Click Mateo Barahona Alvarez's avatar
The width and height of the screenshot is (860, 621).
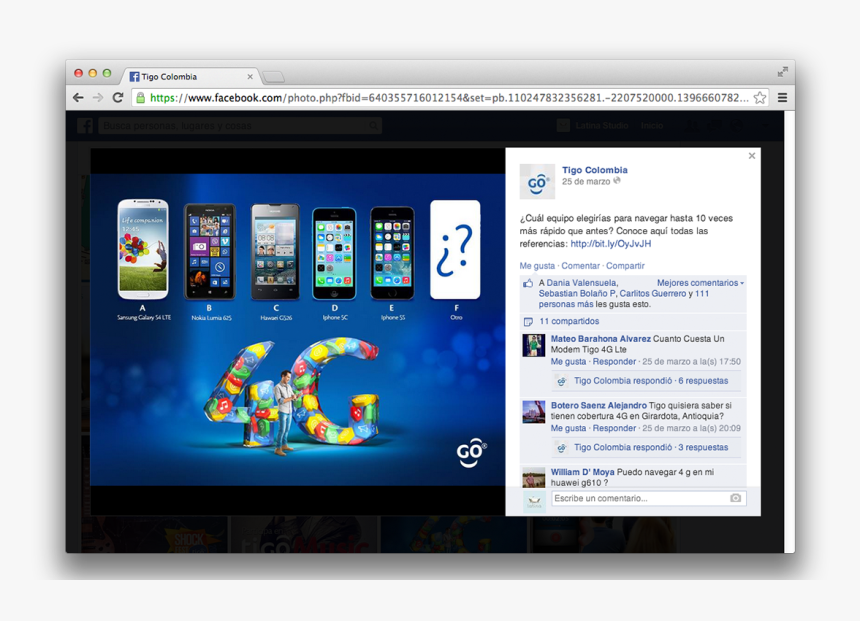click(534, 345)
